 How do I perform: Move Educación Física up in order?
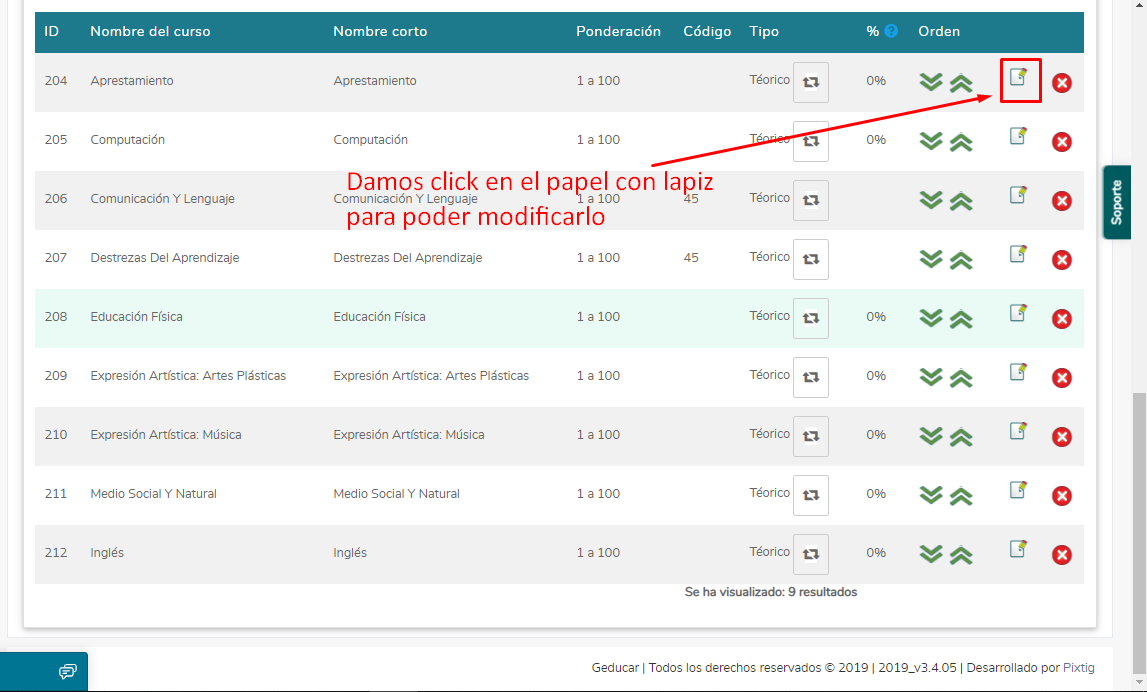point(961,320)
